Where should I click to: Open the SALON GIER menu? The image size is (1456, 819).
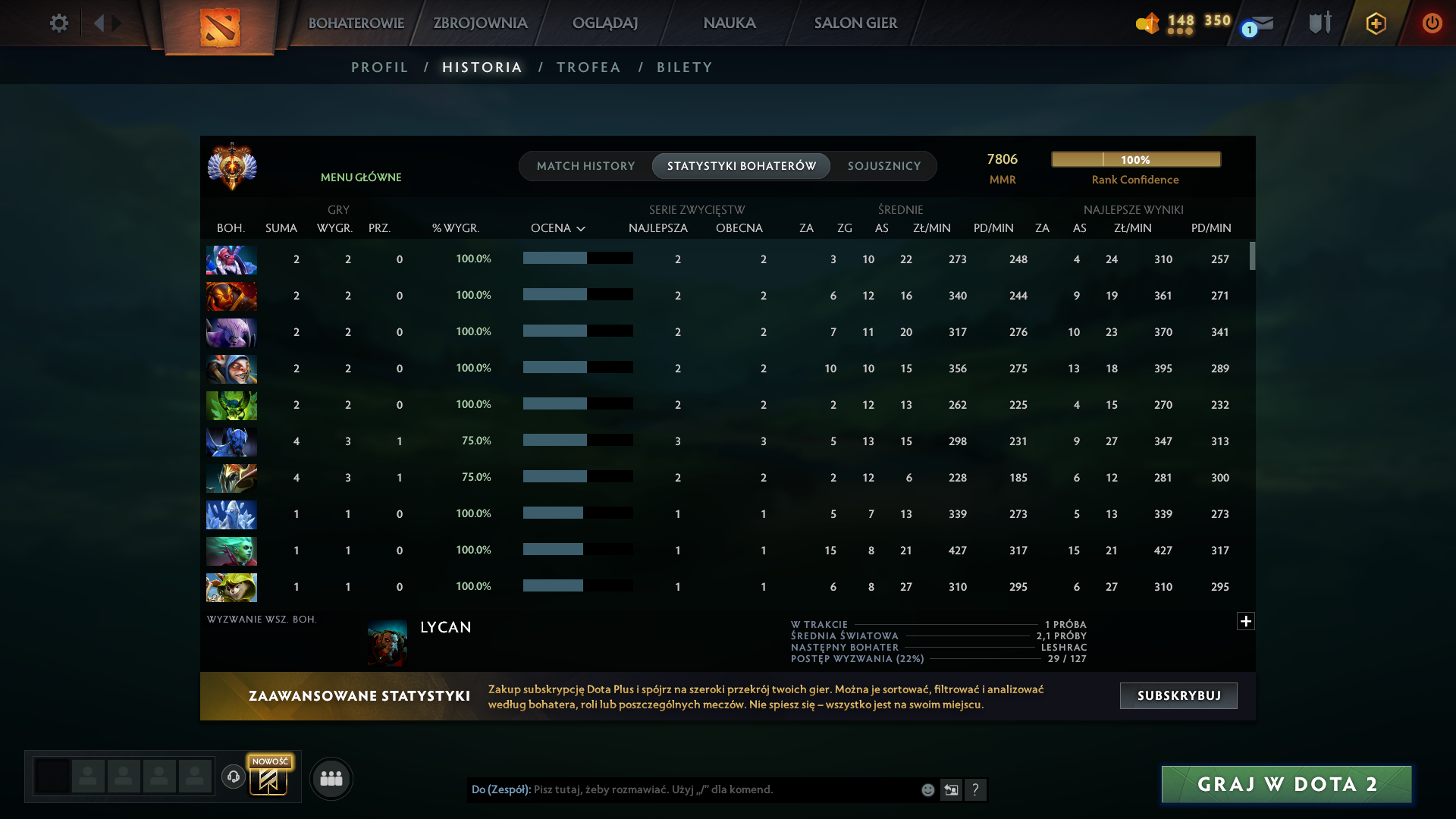coord(855,23)
